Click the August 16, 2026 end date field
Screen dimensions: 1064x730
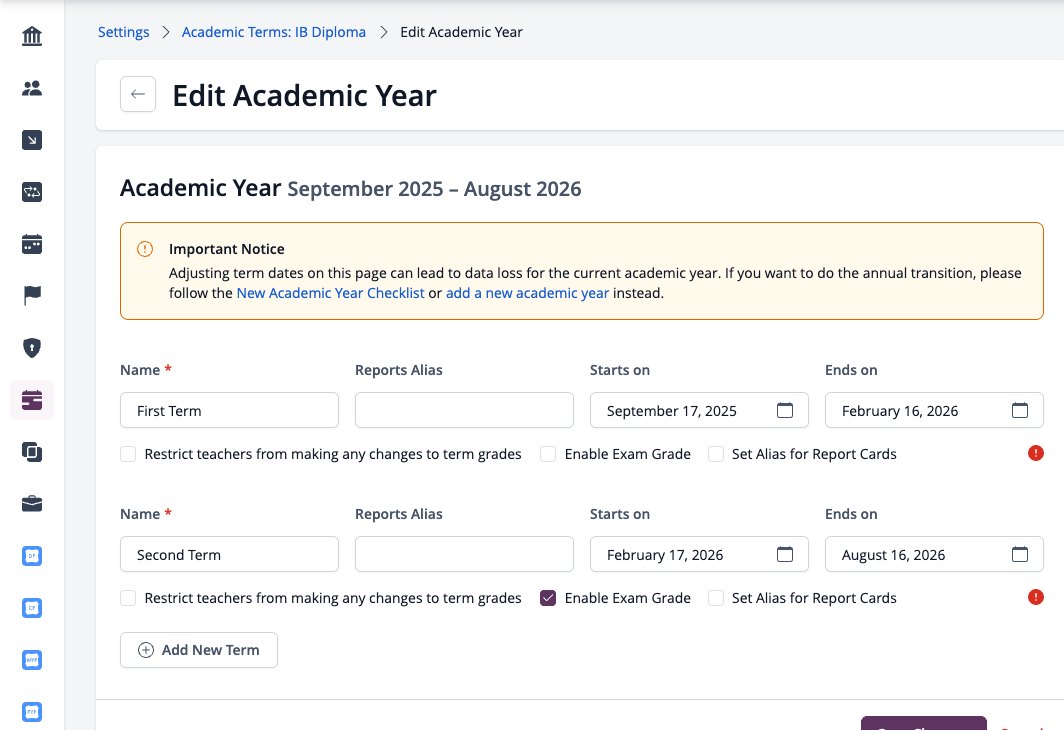[934, 554]
